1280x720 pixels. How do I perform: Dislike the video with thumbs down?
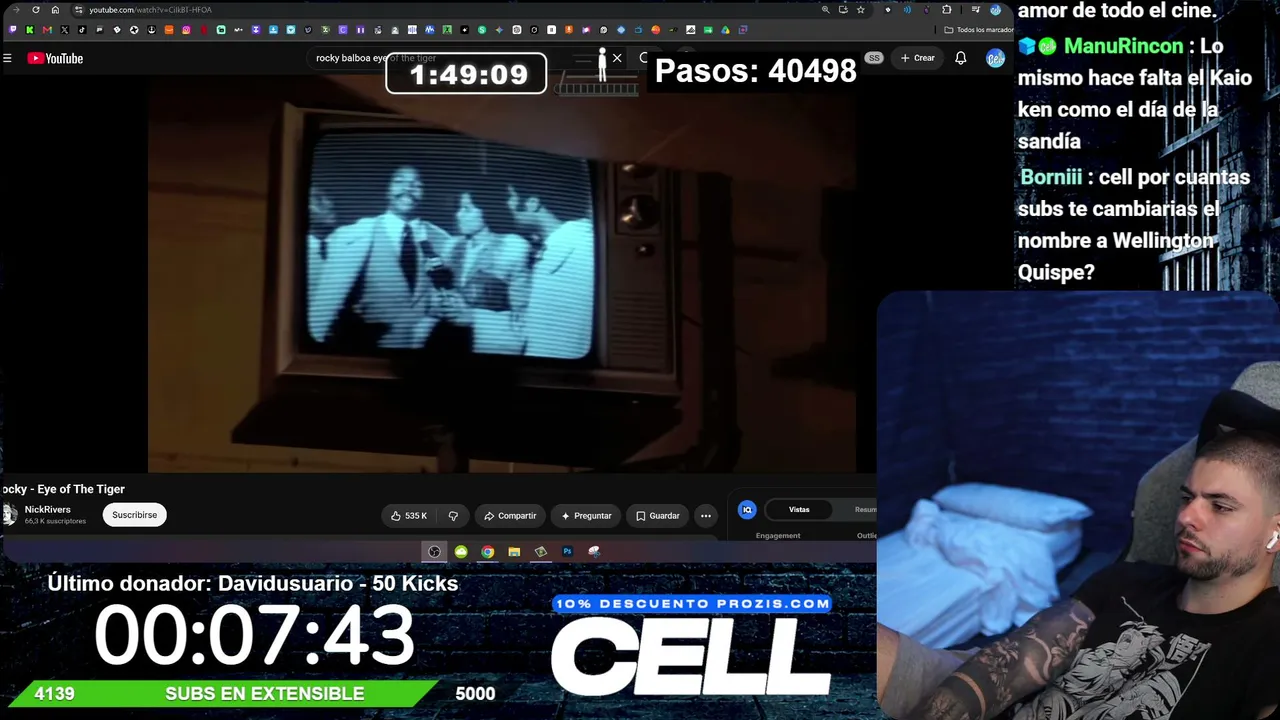[453, 516]
